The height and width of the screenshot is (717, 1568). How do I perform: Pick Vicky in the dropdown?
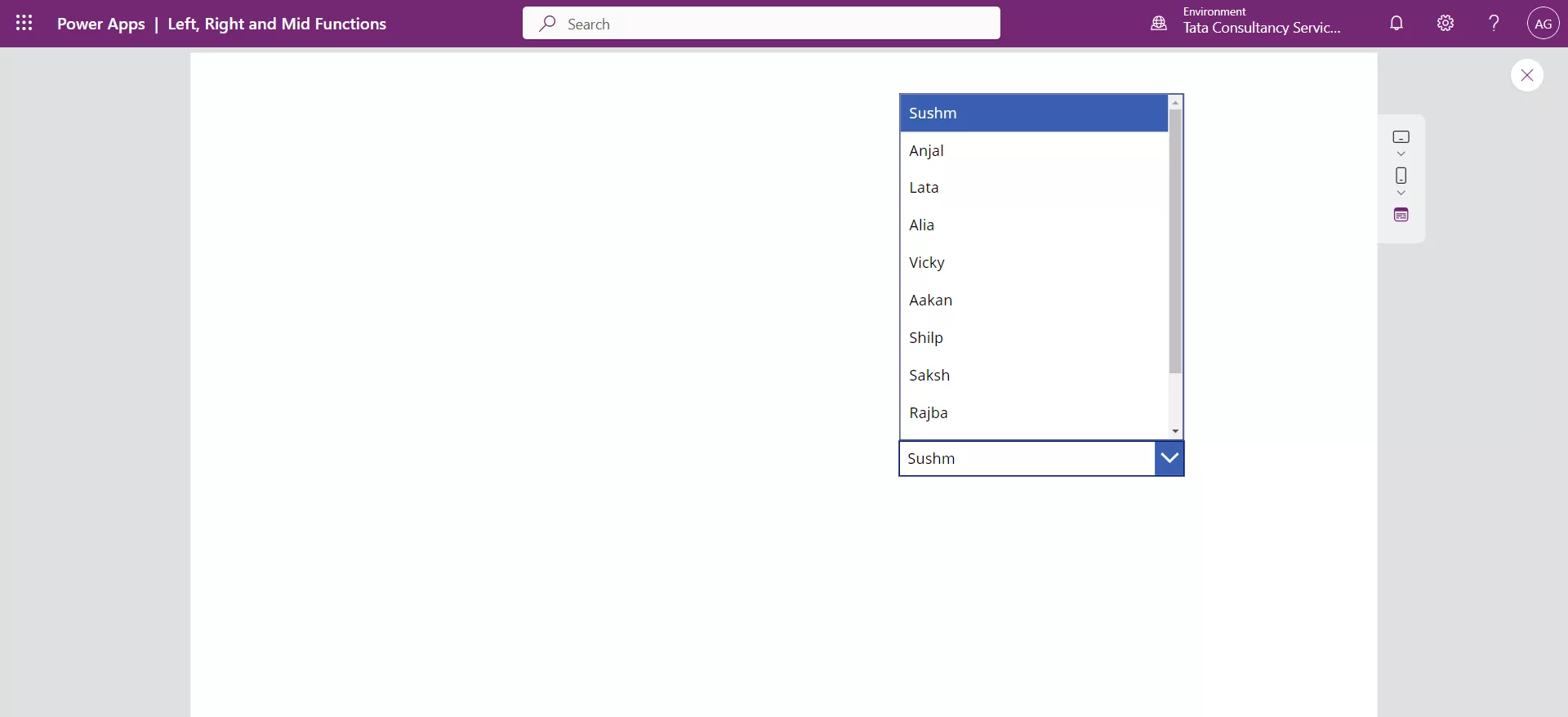click(1034, 263)
